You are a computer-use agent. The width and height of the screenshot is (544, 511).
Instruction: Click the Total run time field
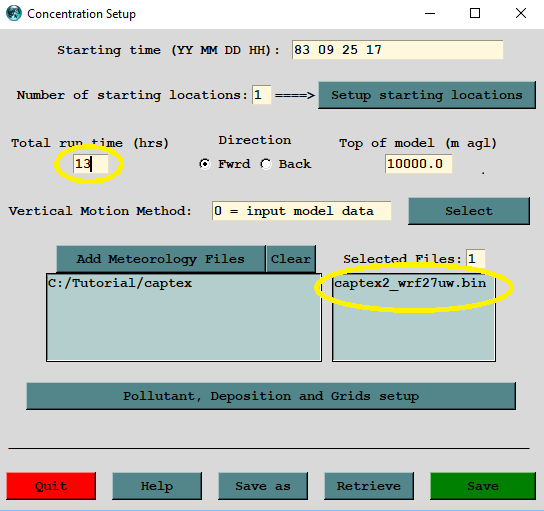[91, 164]
